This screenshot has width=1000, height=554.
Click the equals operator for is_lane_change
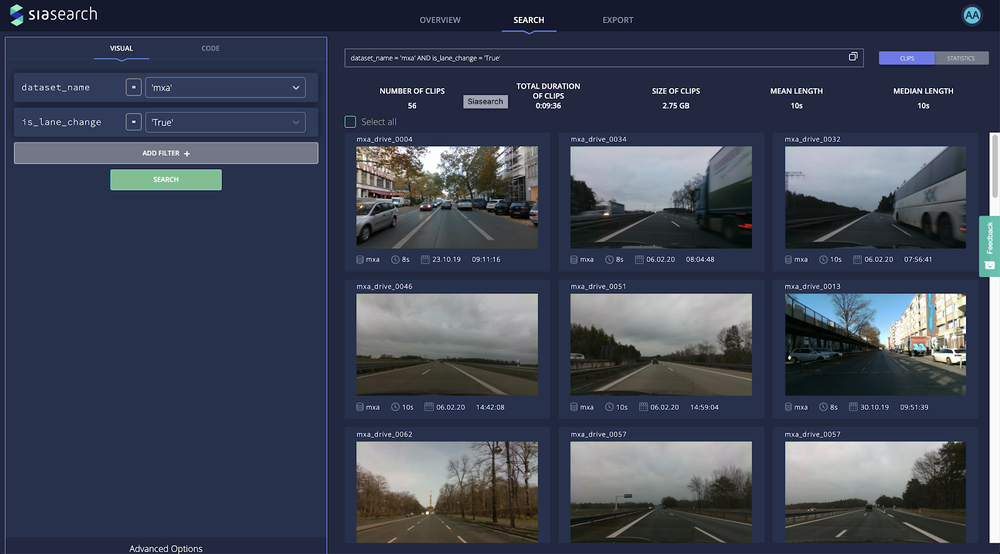click(133, 122)
